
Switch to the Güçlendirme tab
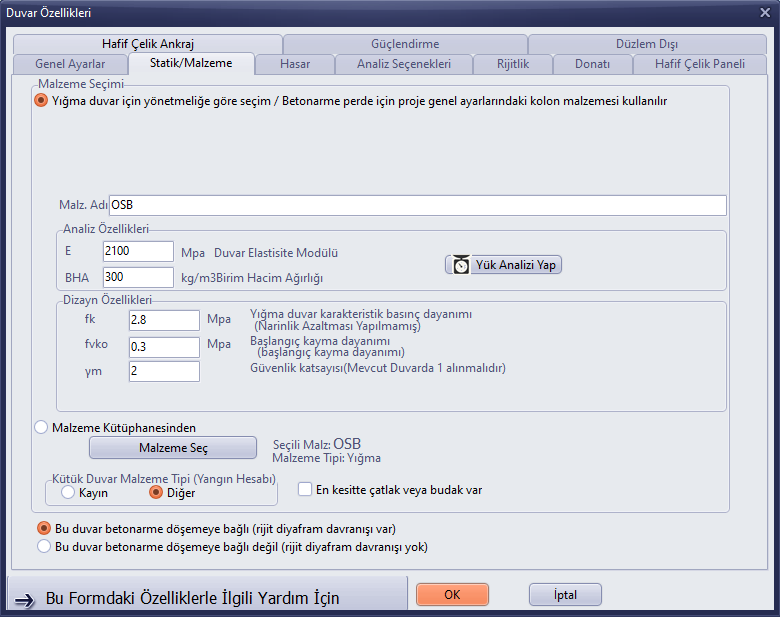(405, 44)
